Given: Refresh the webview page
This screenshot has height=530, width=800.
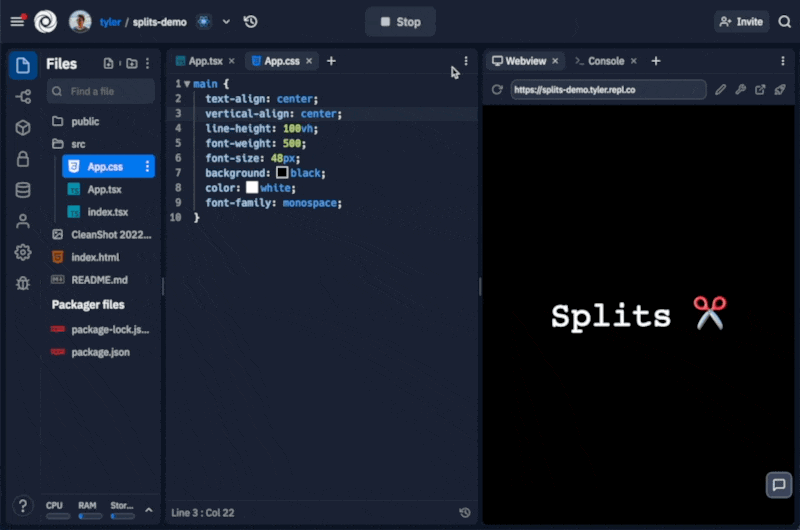Looking at the screenshot, I should point(497,90).
